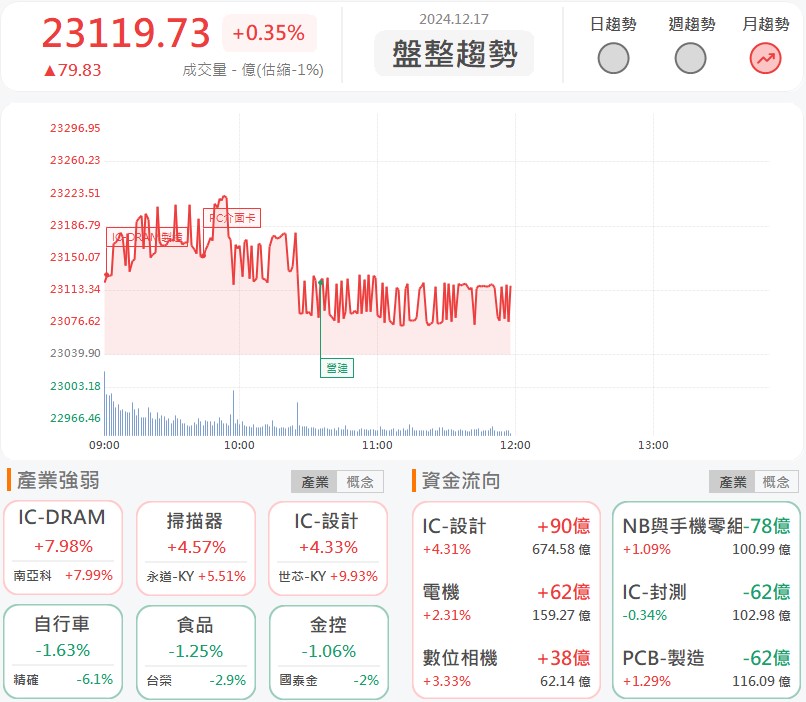Open the IC-設計 +4.33% sector card
Viewport: 806px width, 702px height.
[328, 548]
